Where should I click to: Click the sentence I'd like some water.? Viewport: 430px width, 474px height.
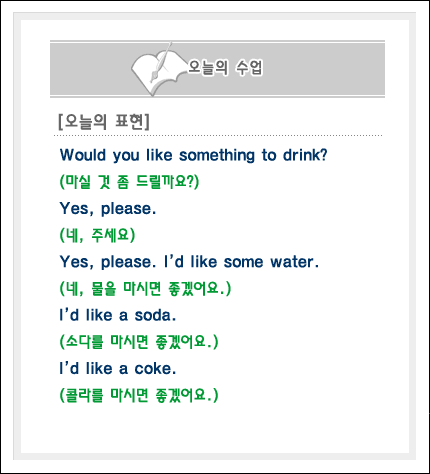click(x=241, y=262)
